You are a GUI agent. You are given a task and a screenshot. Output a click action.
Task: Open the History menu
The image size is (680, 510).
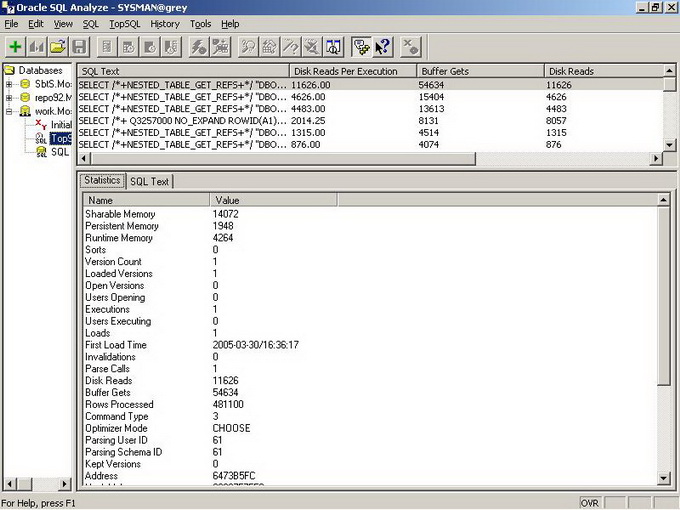(165, 24)
